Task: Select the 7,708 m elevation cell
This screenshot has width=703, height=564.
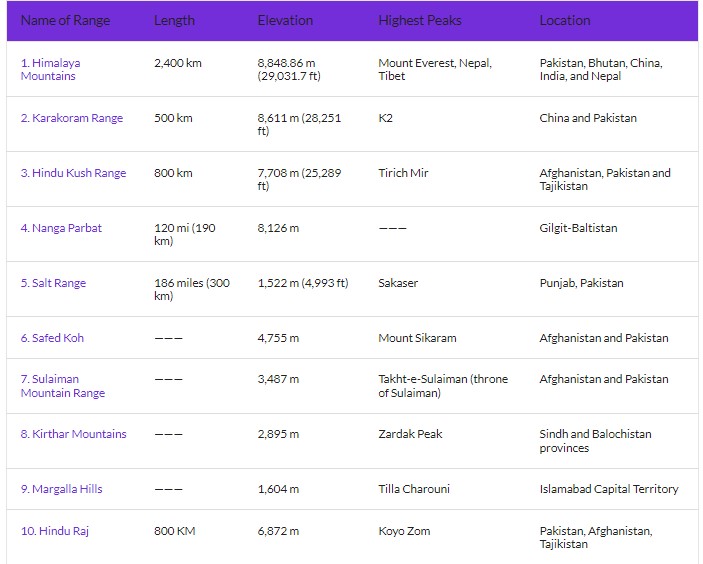Action: point(299,179)
